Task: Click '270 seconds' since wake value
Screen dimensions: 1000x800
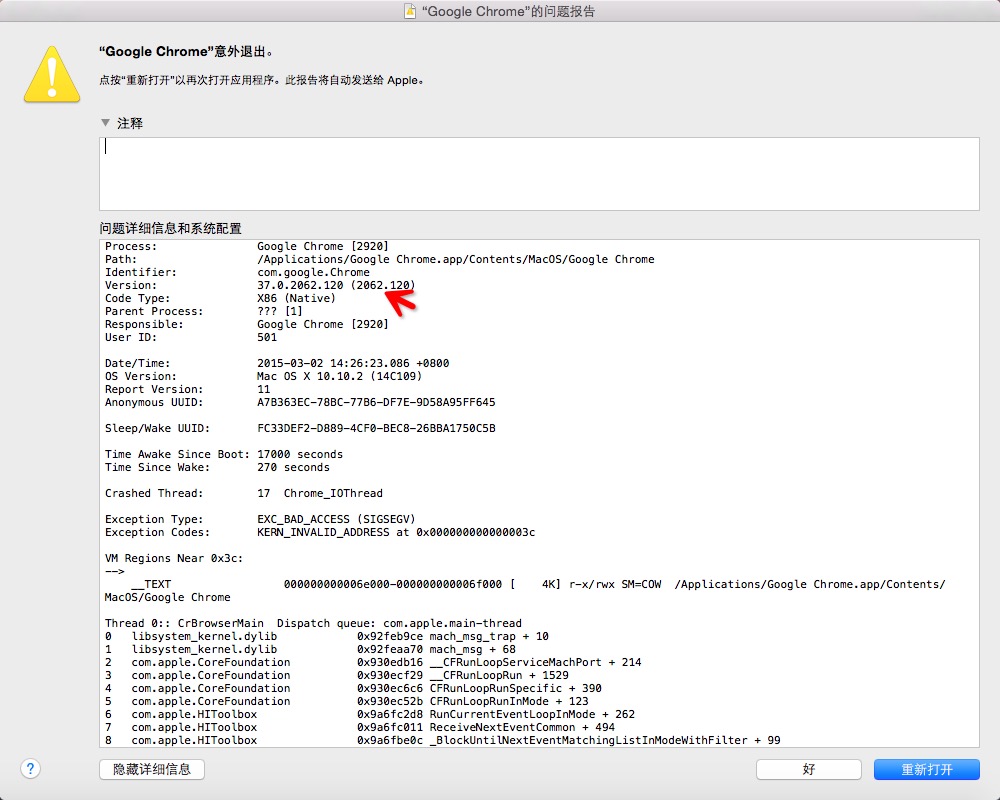Action: [293, 467]
